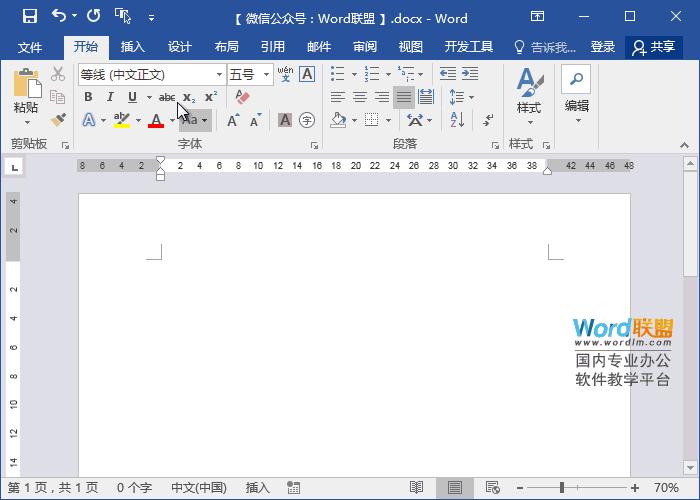The height and width of the screenshot is (500, 700).
Task: Click the Sort A-Z icon
Action: click(x=457, y=120)
